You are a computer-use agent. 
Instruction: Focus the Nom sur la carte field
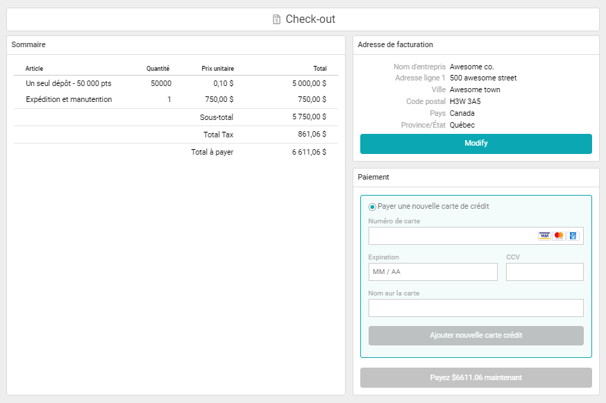point(475,308)
